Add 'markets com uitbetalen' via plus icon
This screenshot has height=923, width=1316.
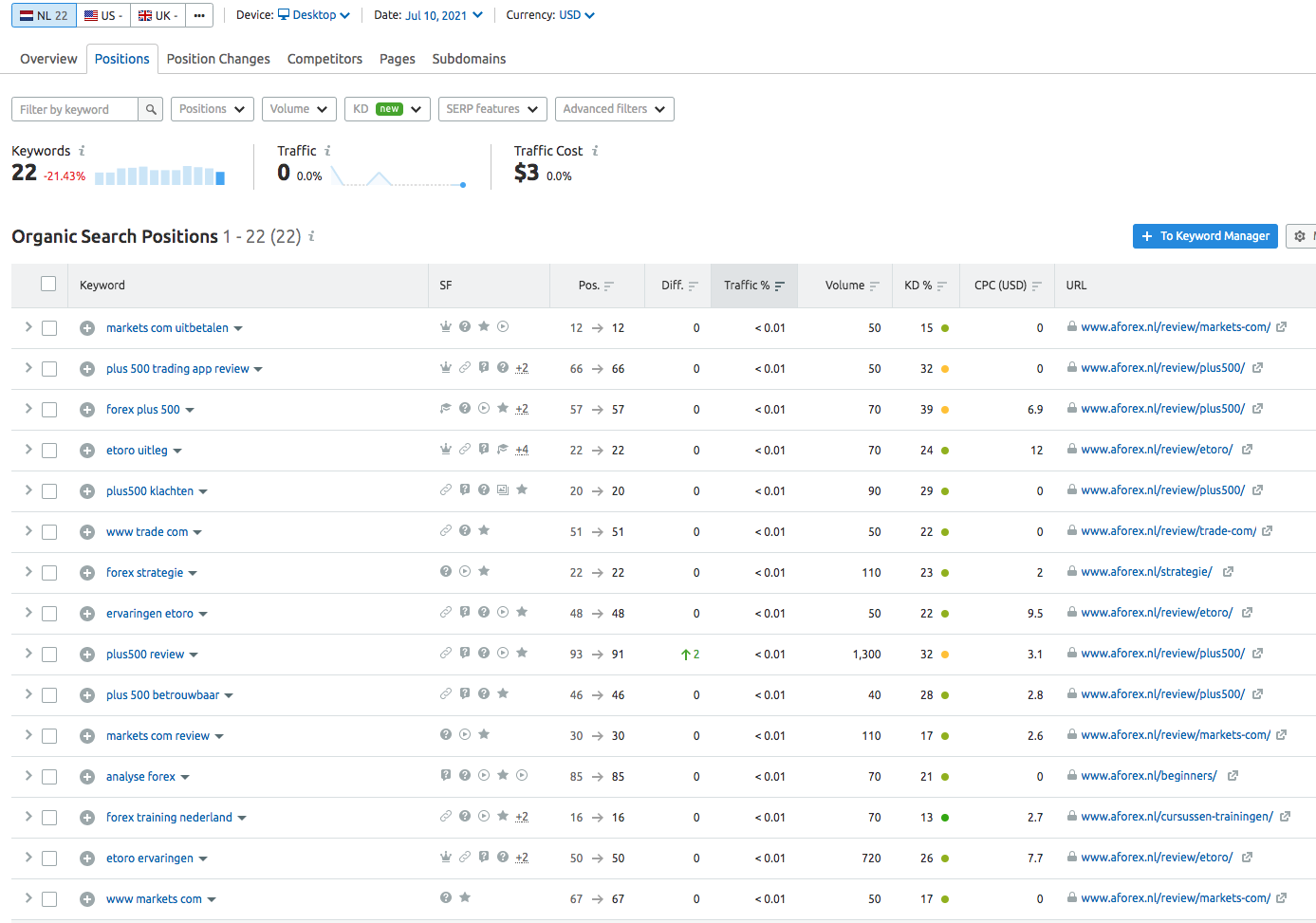87,328
